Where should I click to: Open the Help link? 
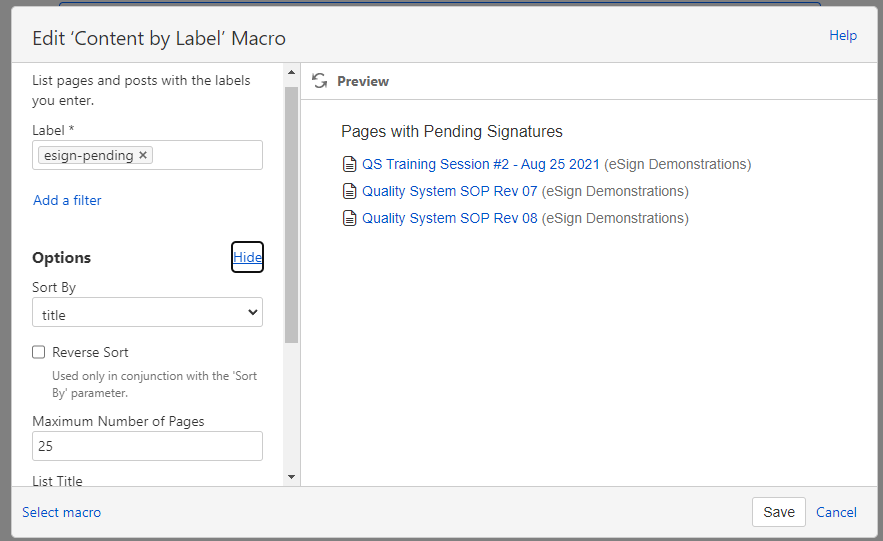pyautogui.click(x=842, y=35)
